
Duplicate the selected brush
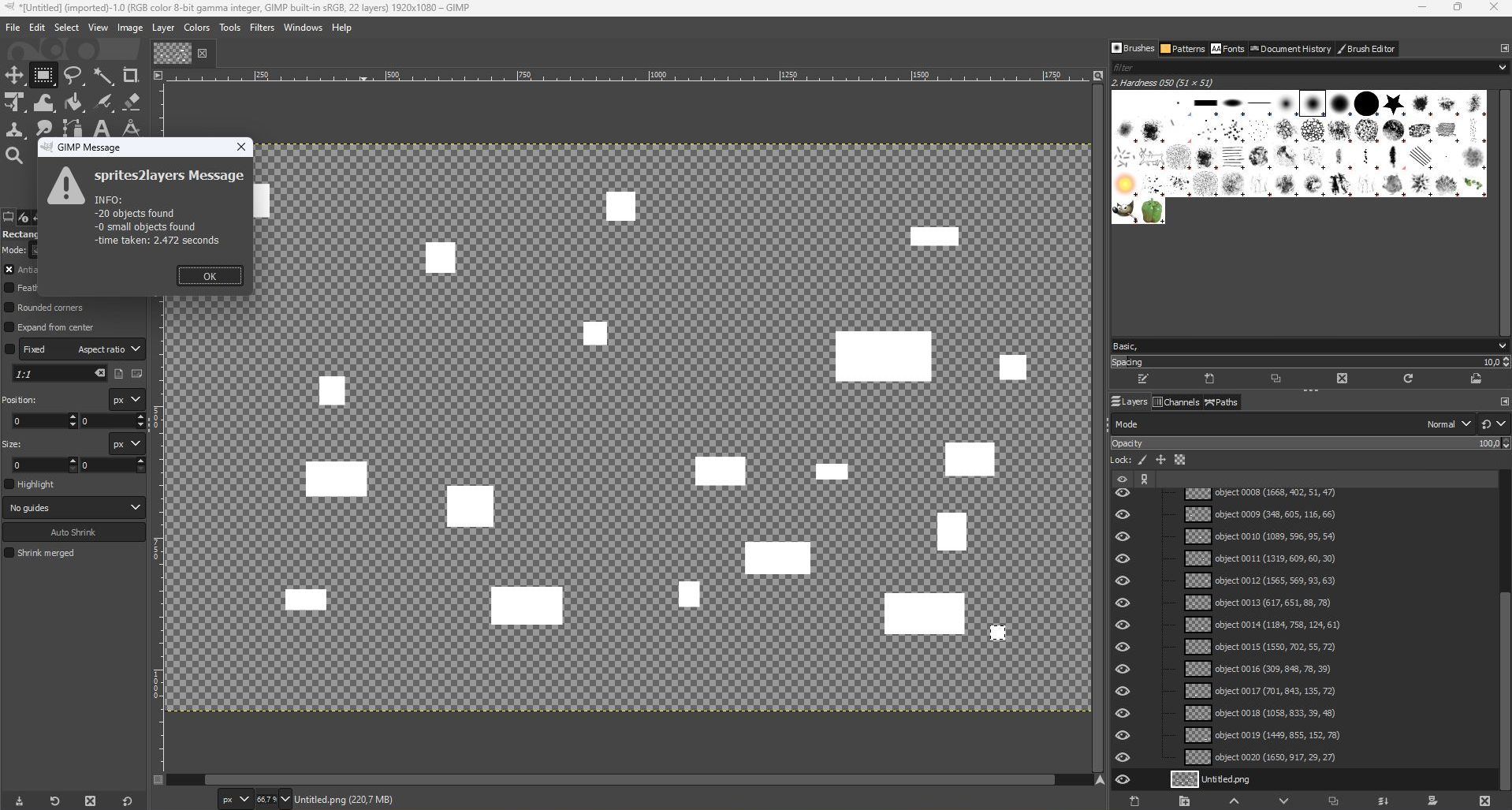pos(1276,379)
